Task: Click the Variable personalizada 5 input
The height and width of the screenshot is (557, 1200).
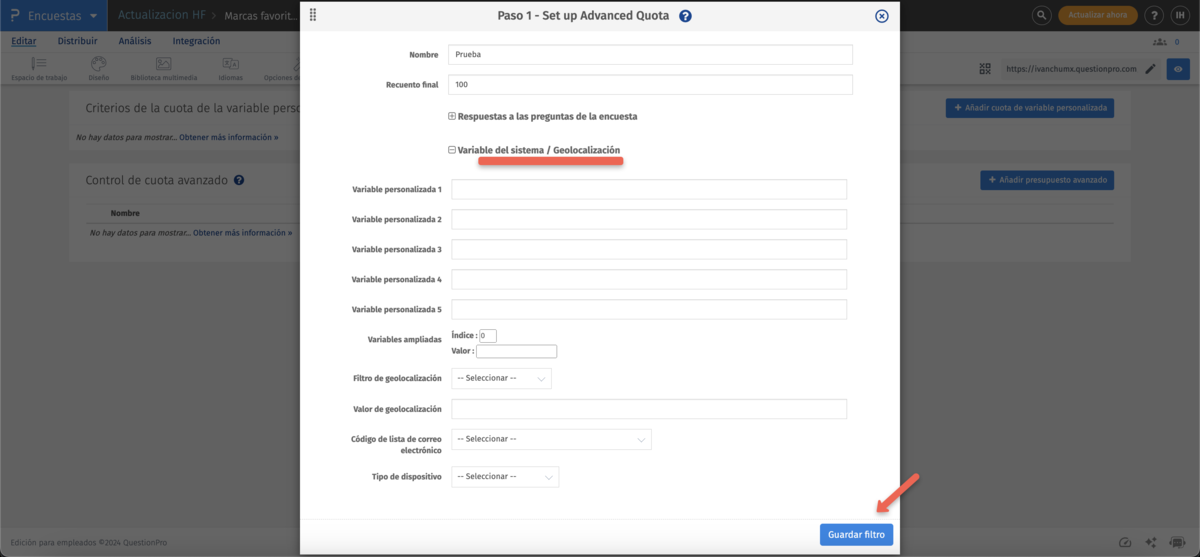Action: click(649, 309)
